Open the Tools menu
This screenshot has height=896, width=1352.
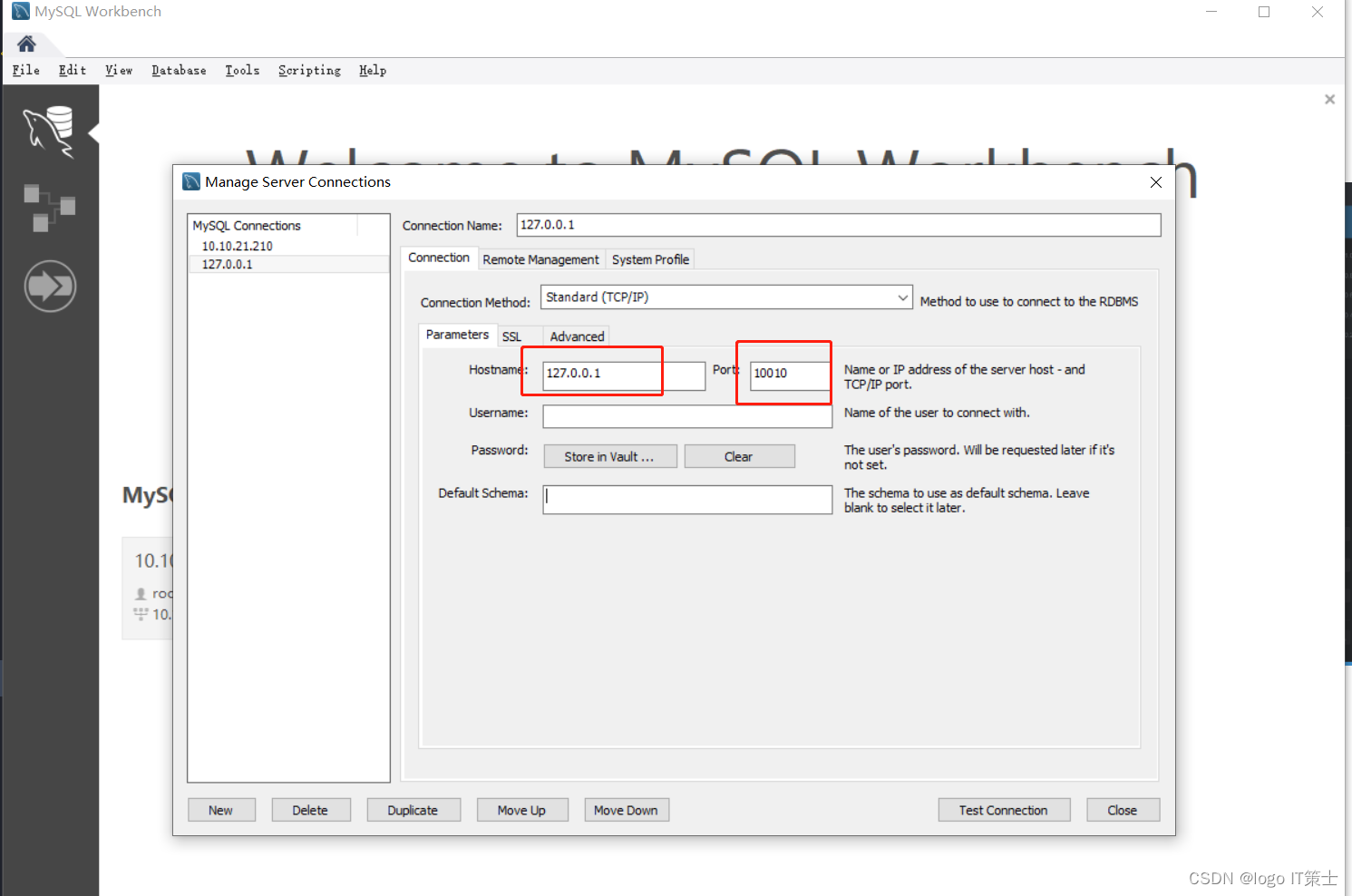pyautogui.click(x=242, y=70)
